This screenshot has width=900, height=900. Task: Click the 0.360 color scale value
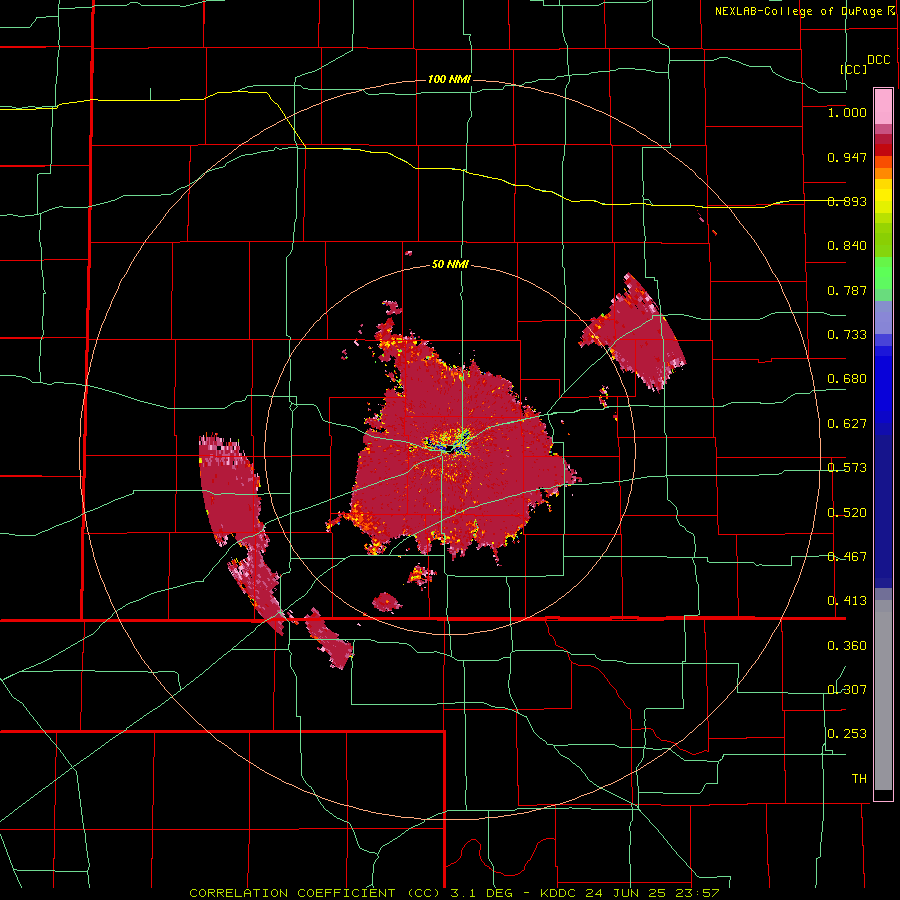click(x=847, y=646)
